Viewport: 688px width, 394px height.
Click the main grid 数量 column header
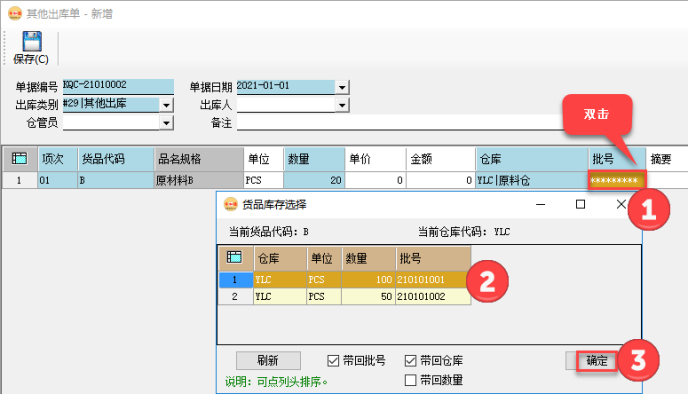point(314,159)
